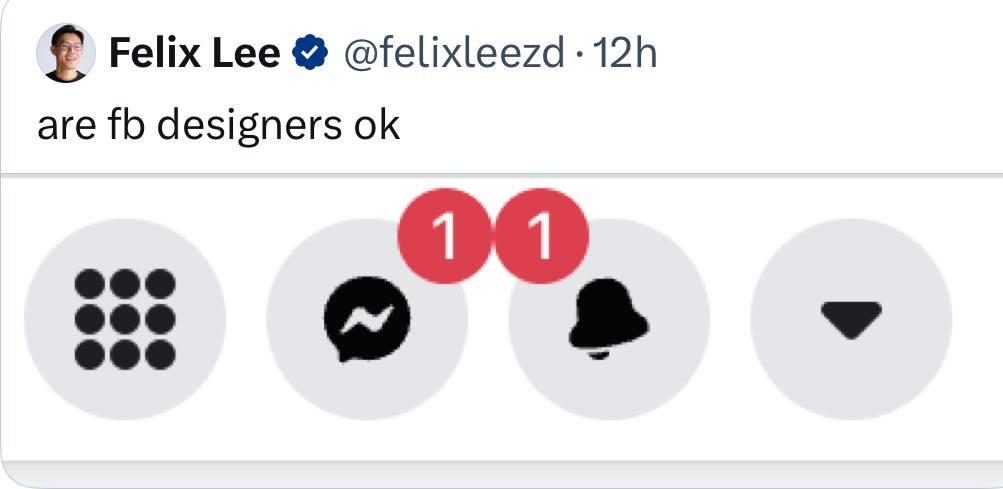Click the @felixleezd handle
The width and height of the screenshot is (1003, 489).
pyautogui.click(x=454, y=53)
